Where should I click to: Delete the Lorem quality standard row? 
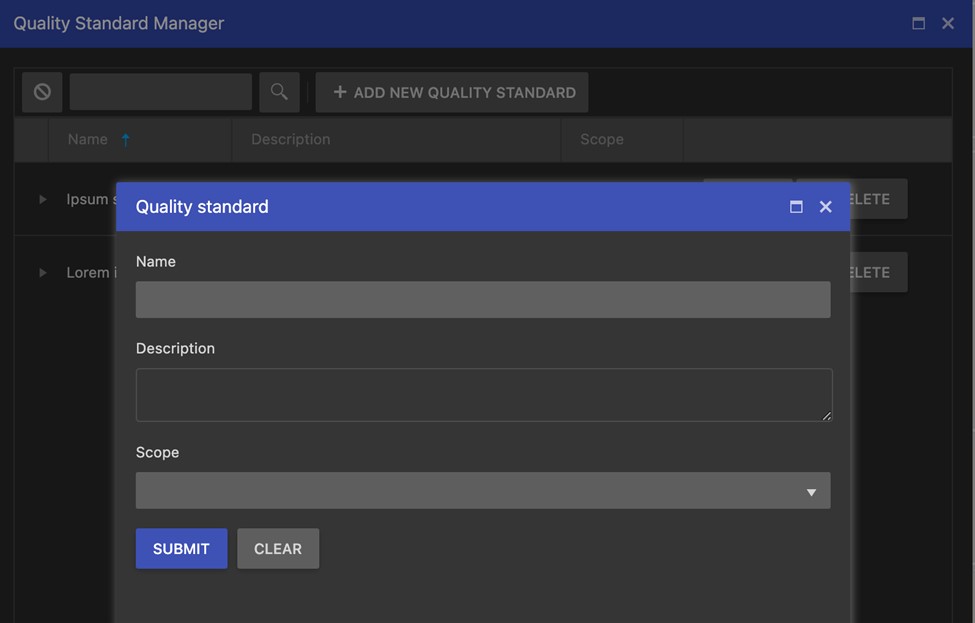click(x=878, y=272)
